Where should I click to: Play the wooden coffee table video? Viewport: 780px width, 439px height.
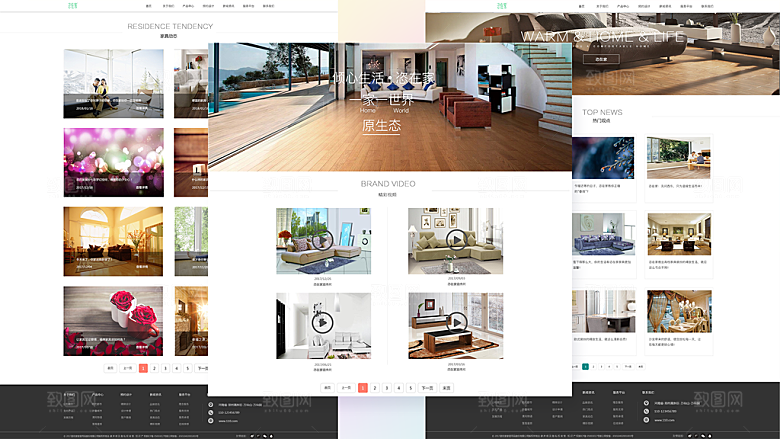457,323
